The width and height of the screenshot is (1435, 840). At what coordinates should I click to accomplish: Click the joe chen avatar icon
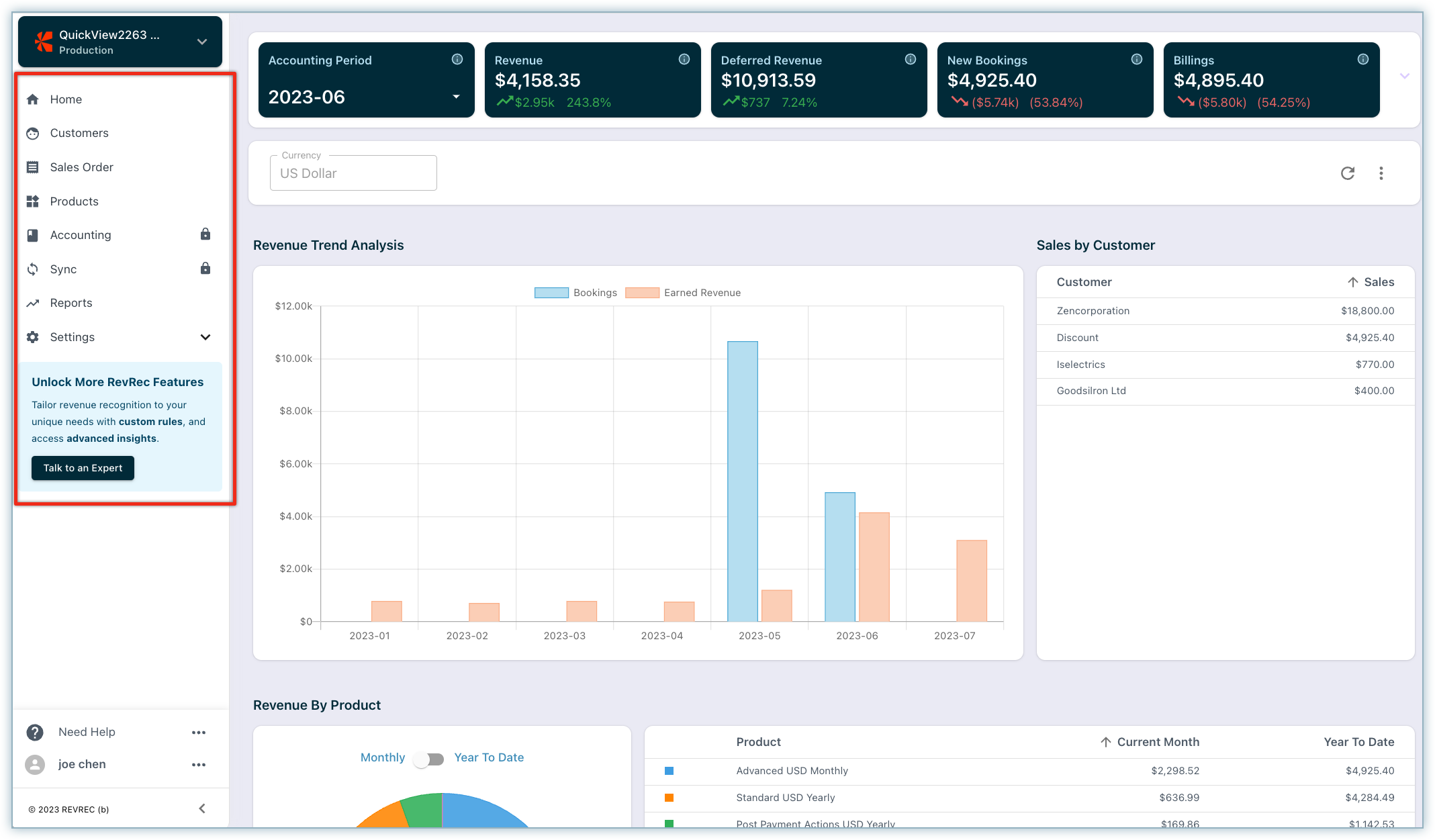click(x=35, y=764)
